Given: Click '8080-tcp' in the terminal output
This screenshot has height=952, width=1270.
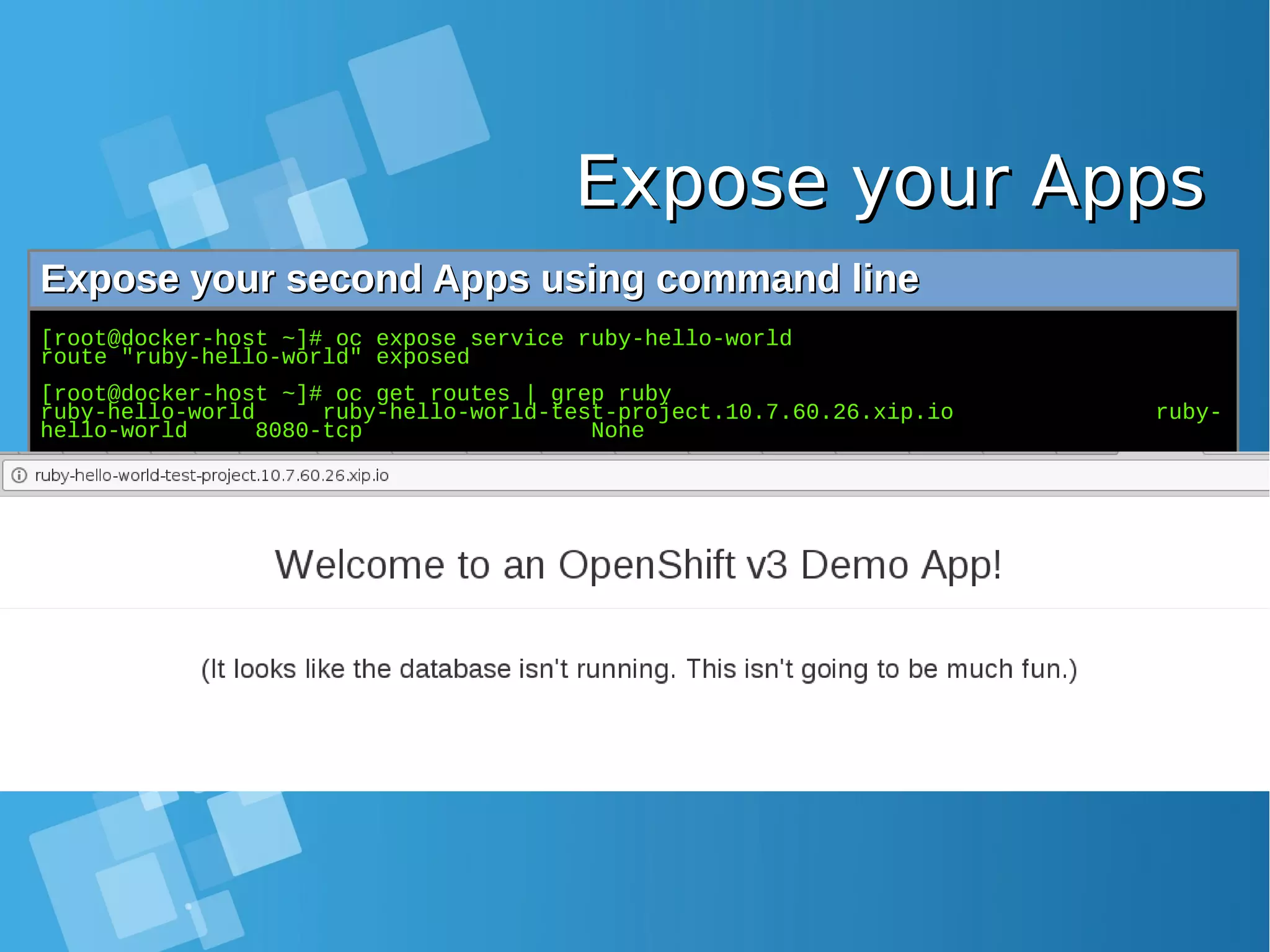Looking at the screenshot, I should click(x=308, y=430).
